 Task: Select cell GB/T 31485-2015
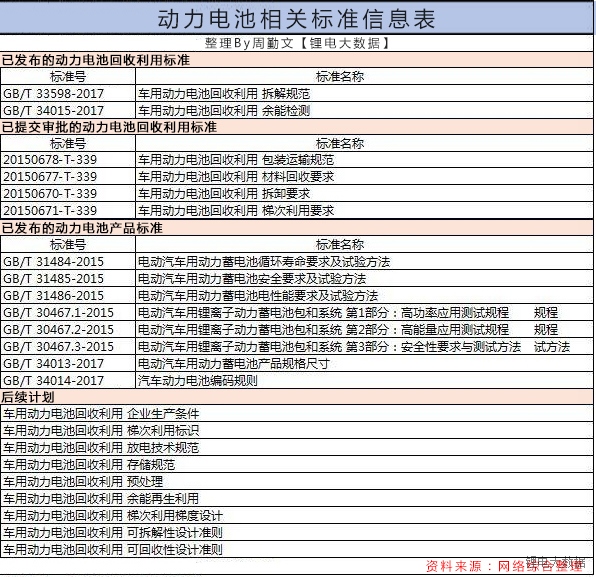tap(68, 279)
